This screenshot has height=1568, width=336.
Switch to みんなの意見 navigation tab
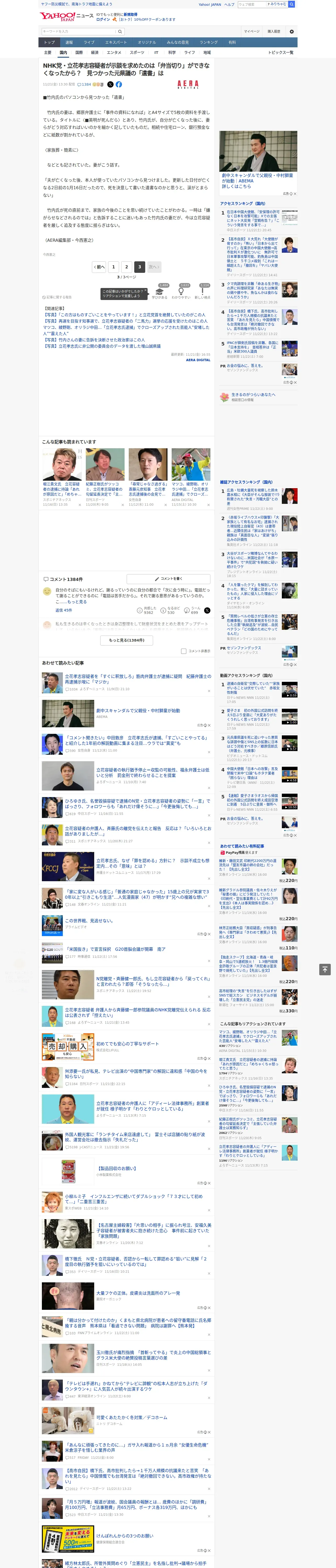point(178,42)
